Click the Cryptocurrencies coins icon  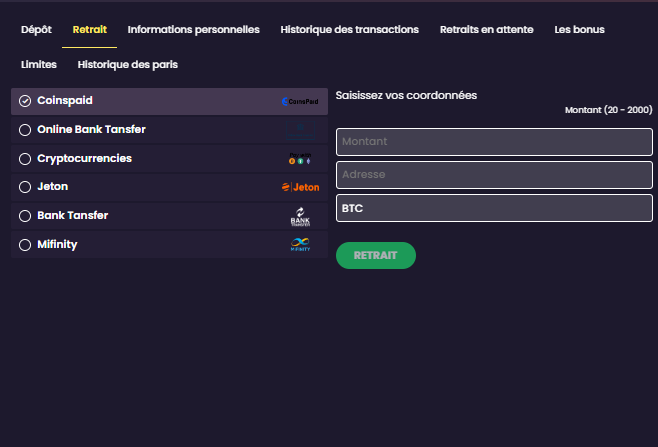click(x=300, y=159)
